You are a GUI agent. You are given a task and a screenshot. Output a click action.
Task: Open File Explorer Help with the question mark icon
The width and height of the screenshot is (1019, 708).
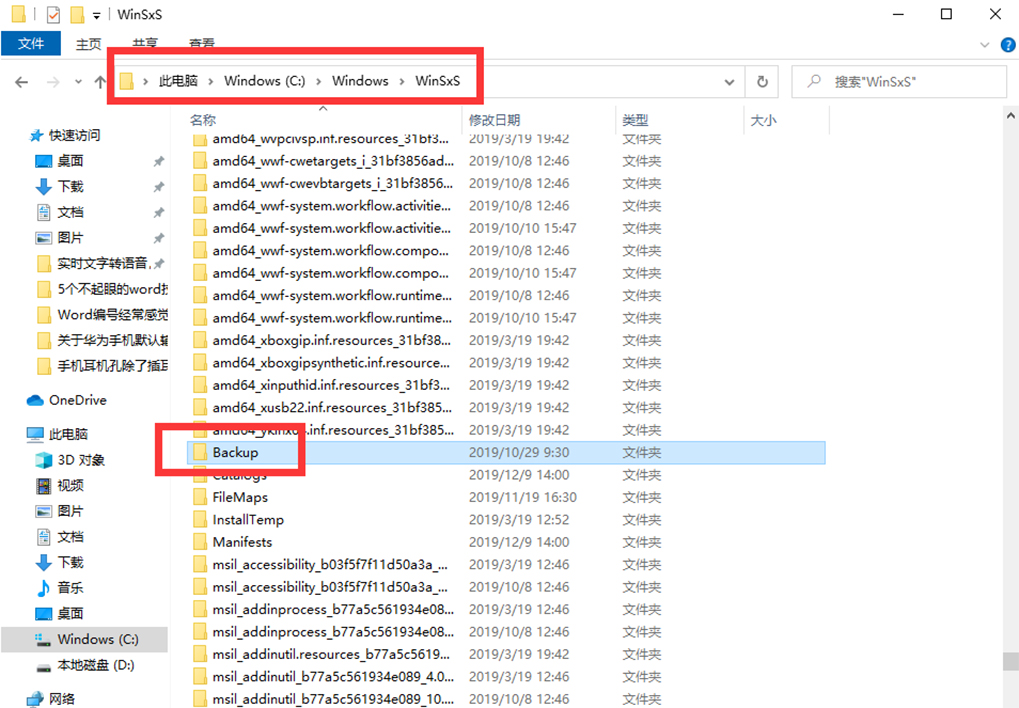click(x=1008, y=44)
